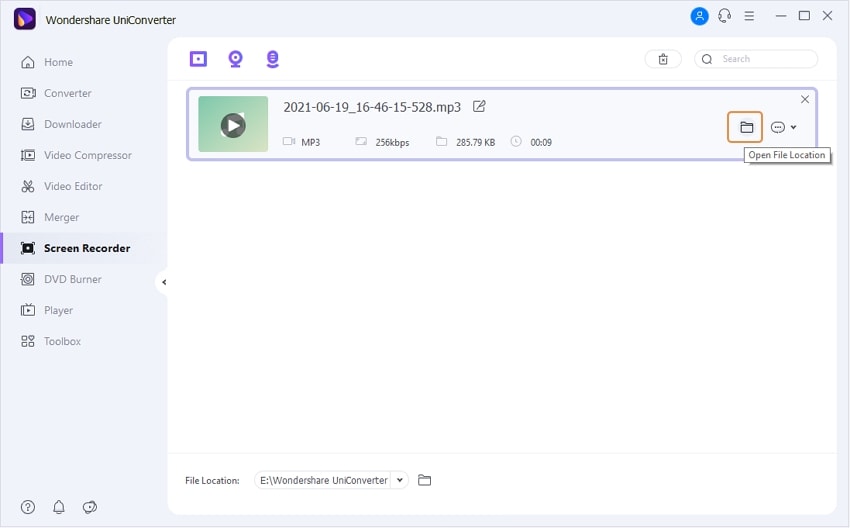The width and height of the screenshot is (850, 528).
Task: Minimize the UniConverter window
Action: pyautogui.click(x=781, y=16)
